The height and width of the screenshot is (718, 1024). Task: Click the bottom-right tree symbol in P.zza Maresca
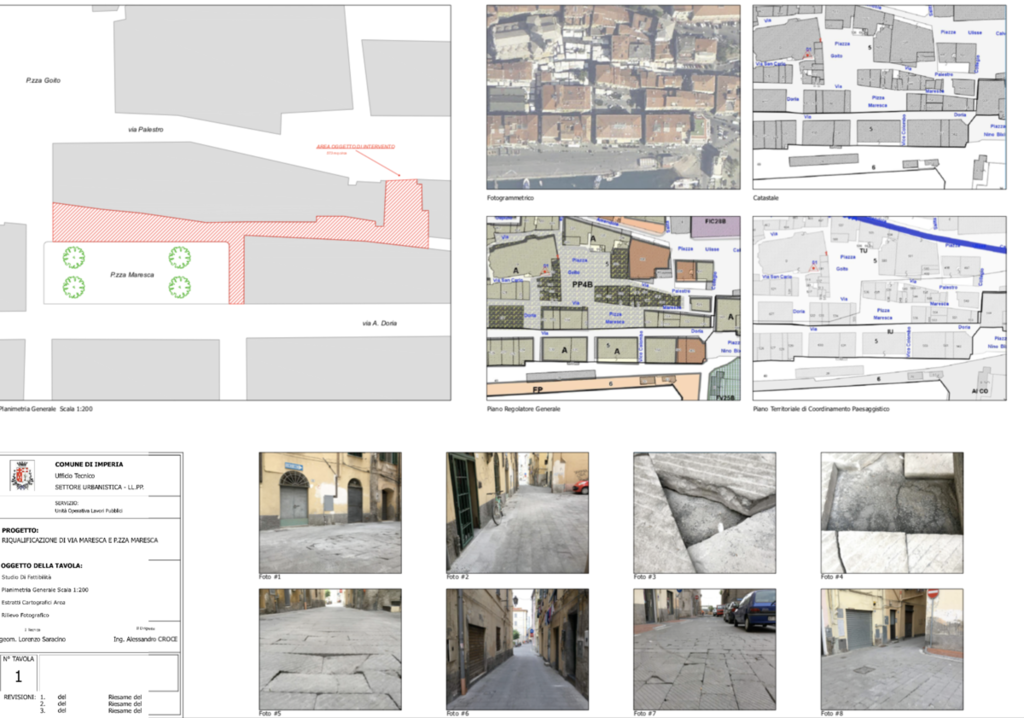pos(180,288)
